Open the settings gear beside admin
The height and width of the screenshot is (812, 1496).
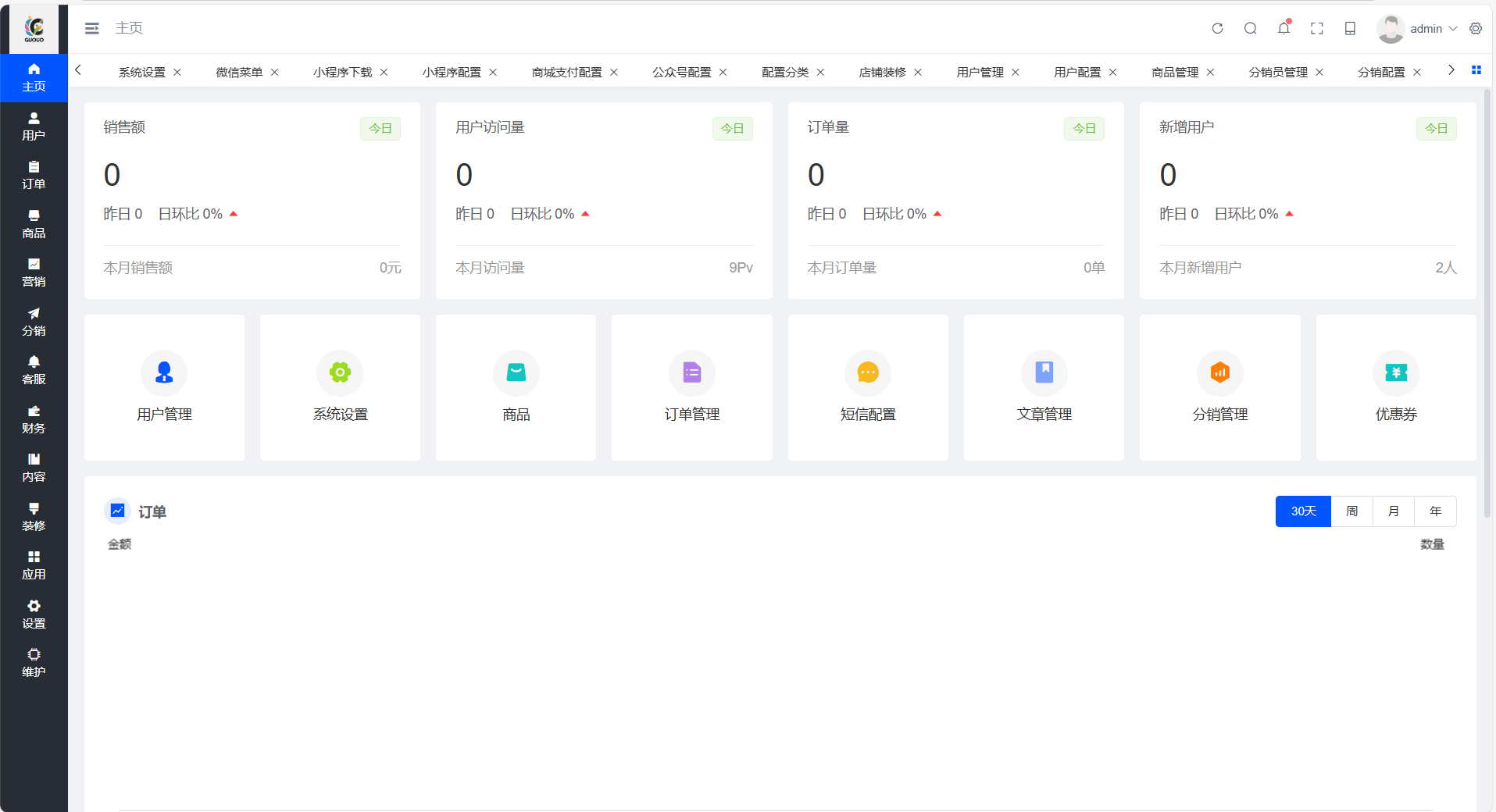click(x=1476, y=29)
